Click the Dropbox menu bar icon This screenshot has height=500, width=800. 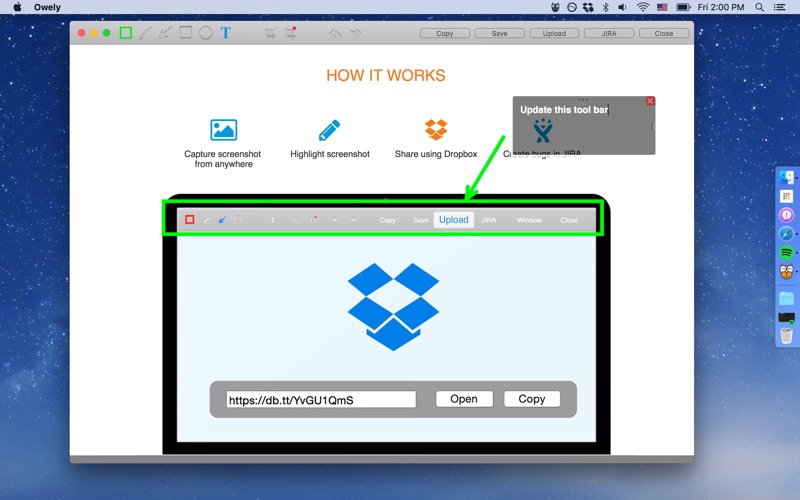(x=588, y=7)
